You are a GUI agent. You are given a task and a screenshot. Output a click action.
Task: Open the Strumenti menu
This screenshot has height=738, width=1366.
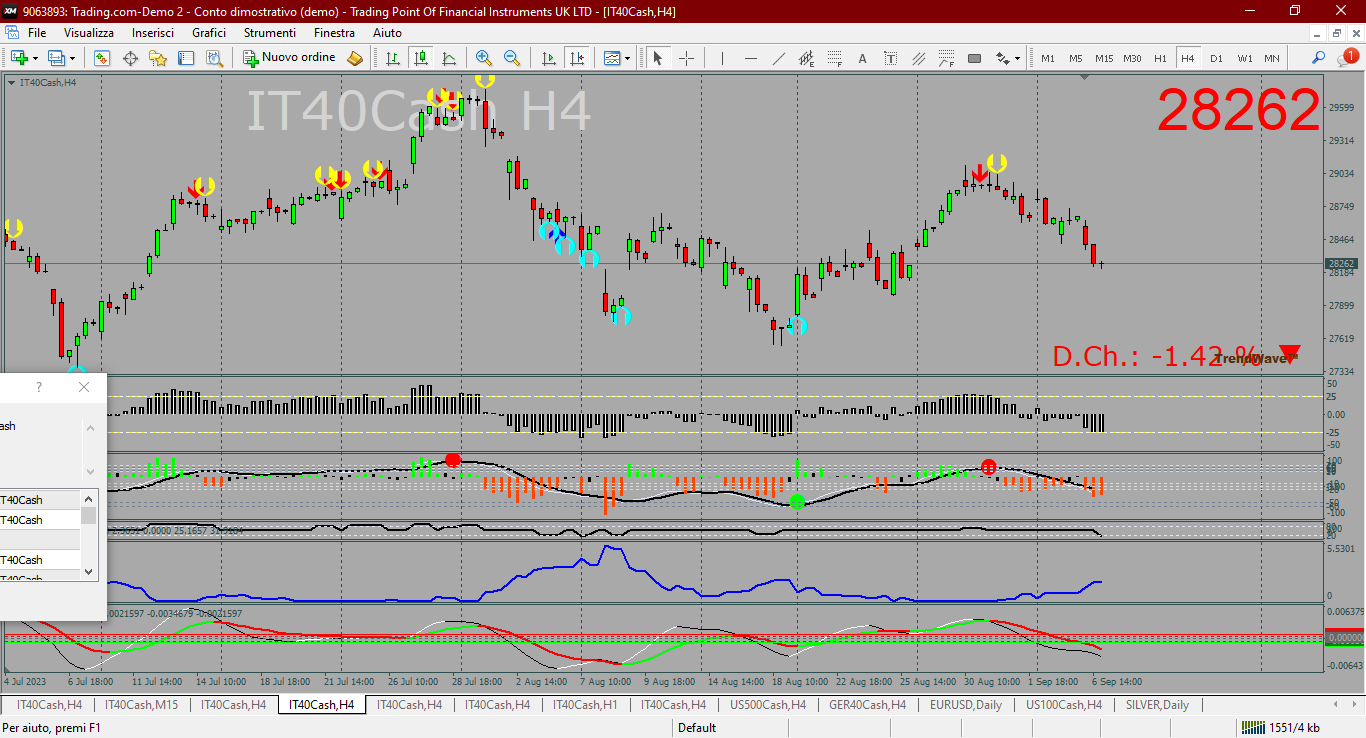click(270, 33)
